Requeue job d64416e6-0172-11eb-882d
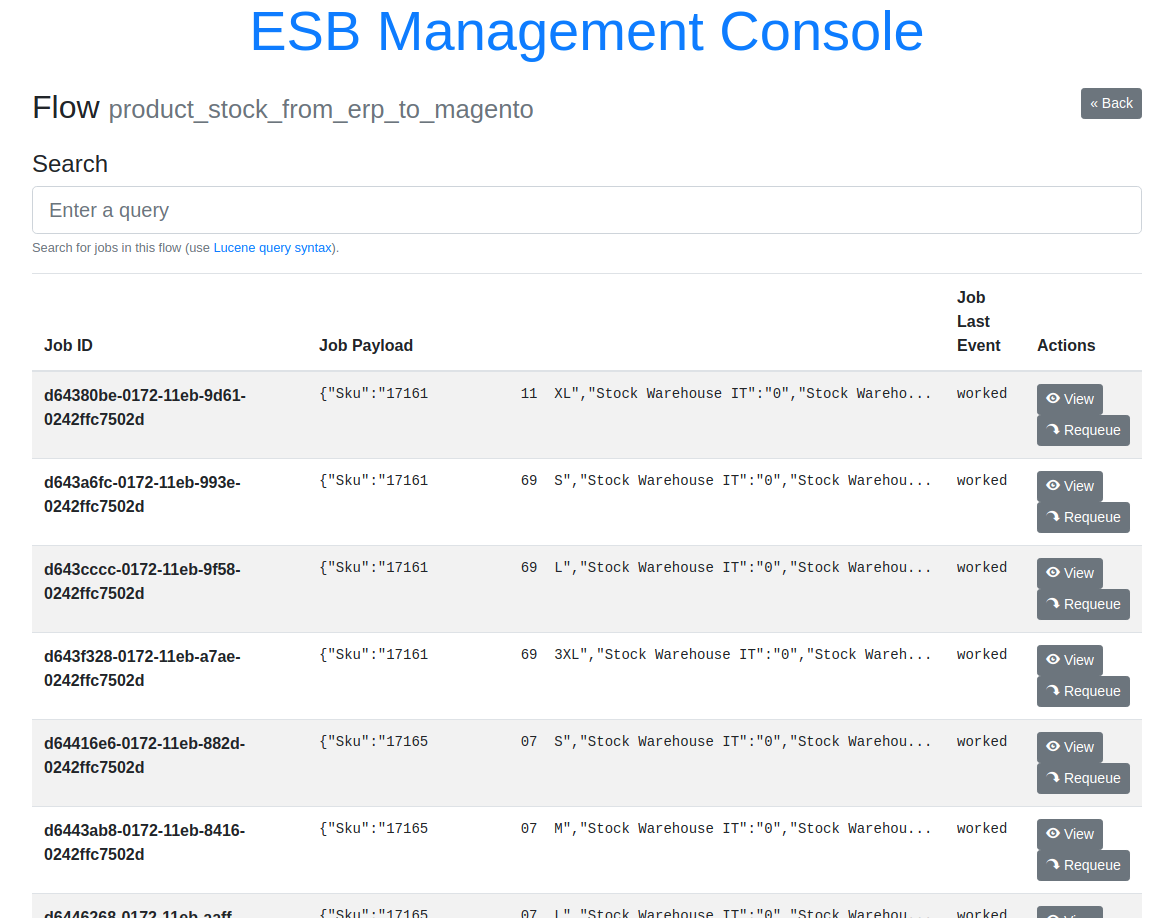Image resolution: width=1175 pixels, height=918 pixels. pyautogui.click(x=1083, y=778)
